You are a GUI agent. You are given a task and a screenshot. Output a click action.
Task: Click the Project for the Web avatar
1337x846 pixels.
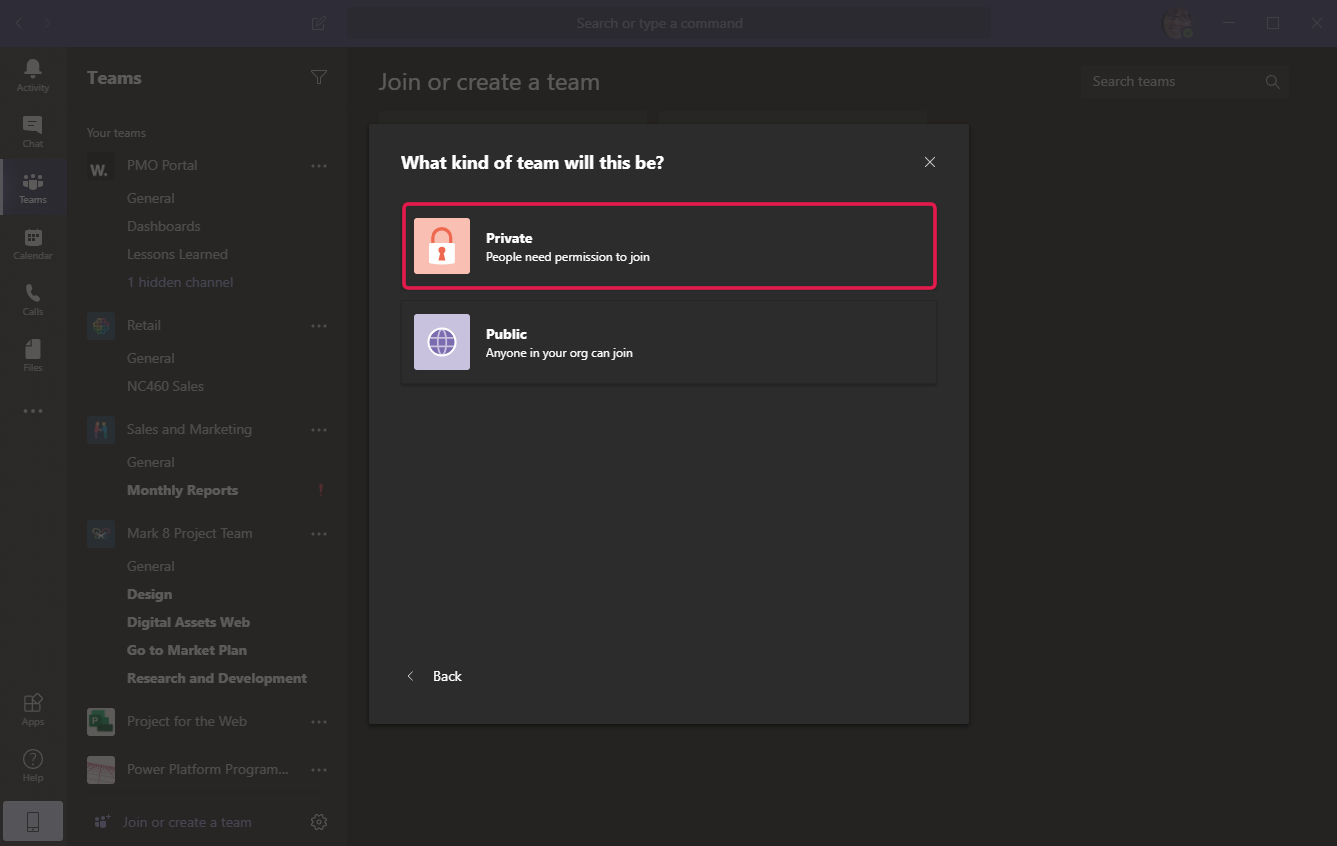pyautogui.click(x=100, y=722)
